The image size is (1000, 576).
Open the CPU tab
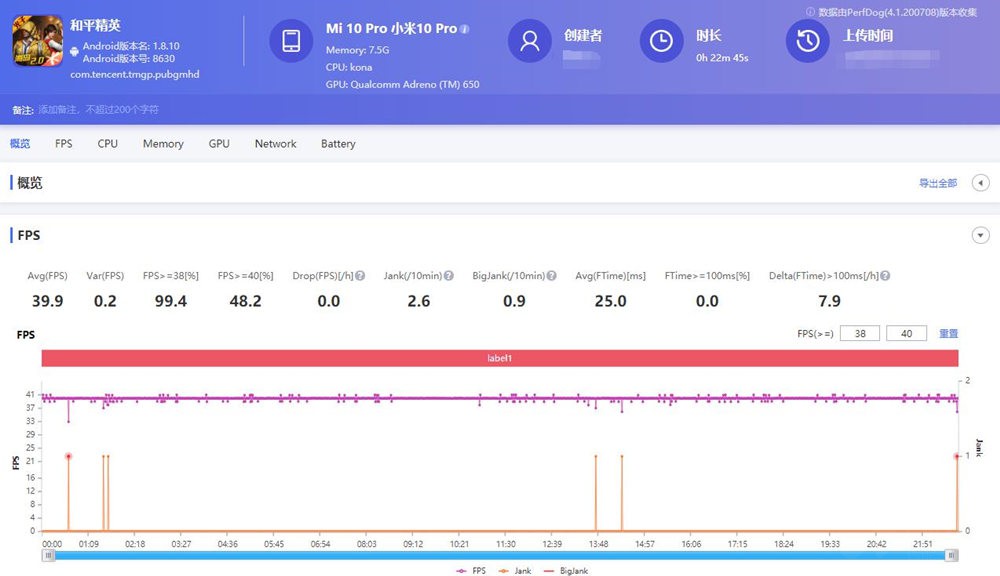point(108,144)
